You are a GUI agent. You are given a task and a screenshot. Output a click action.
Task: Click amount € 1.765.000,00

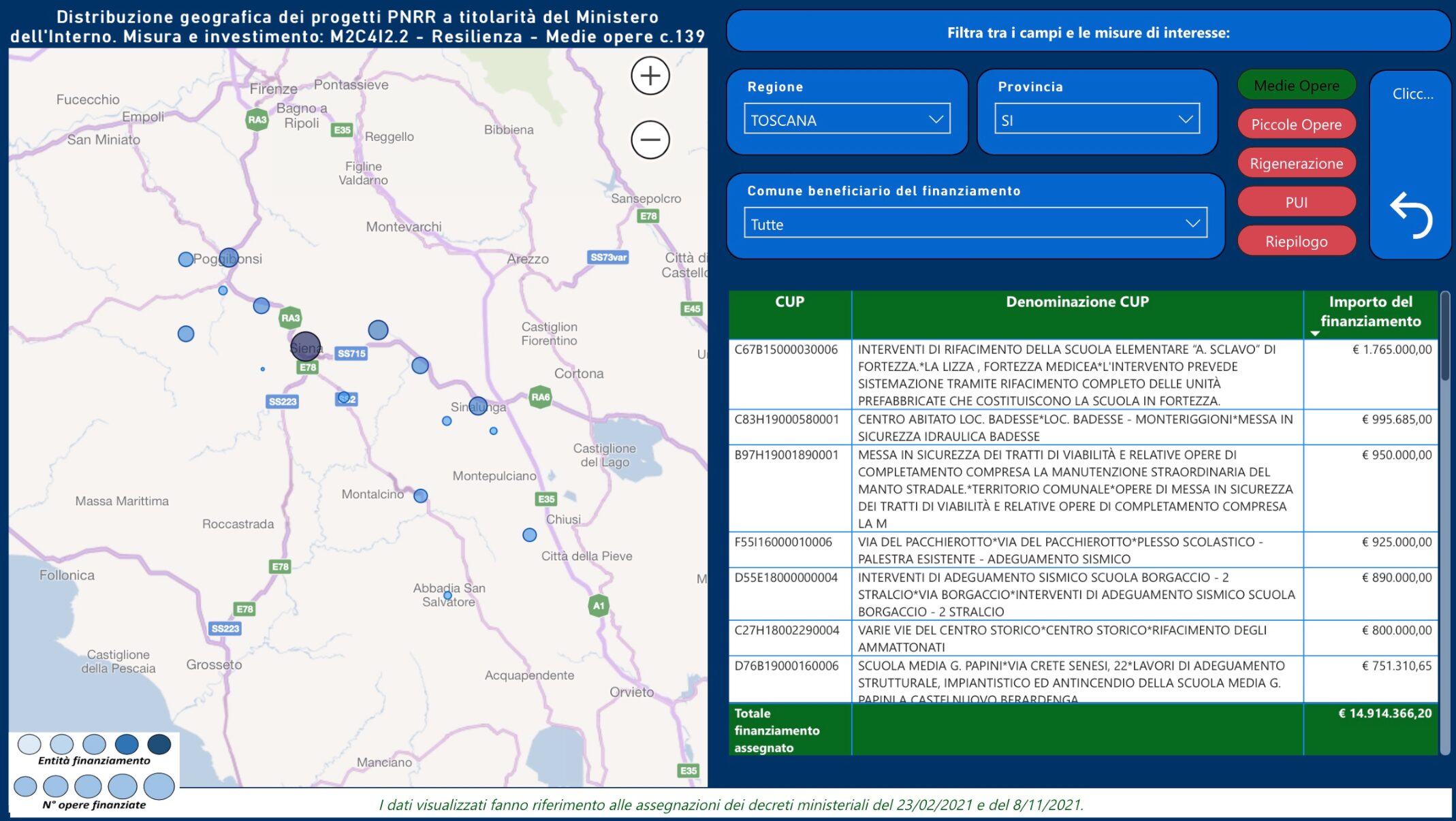click(1392, 349)
